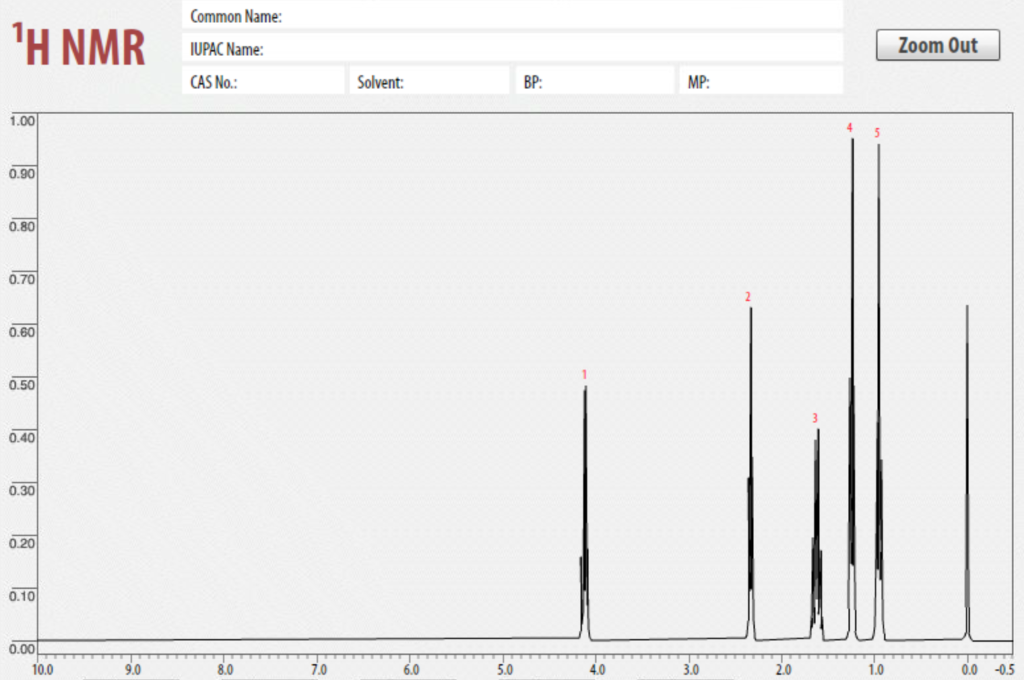Select peak label 1 near 4.1 ppm

(585, 374)
